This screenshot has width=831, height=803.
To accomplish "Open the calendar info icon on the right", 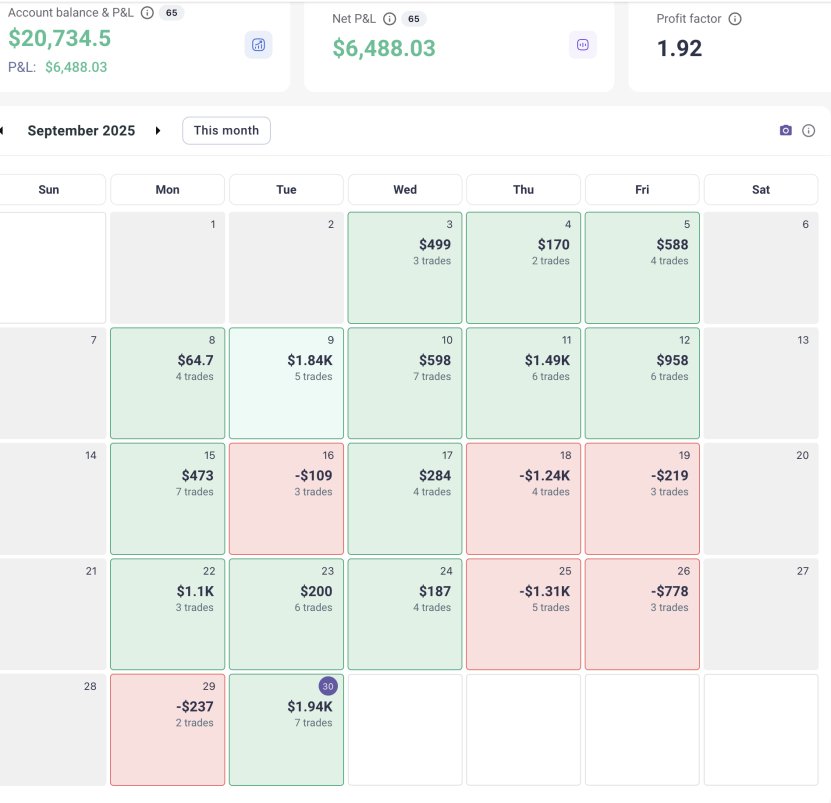I will (809, 130).
